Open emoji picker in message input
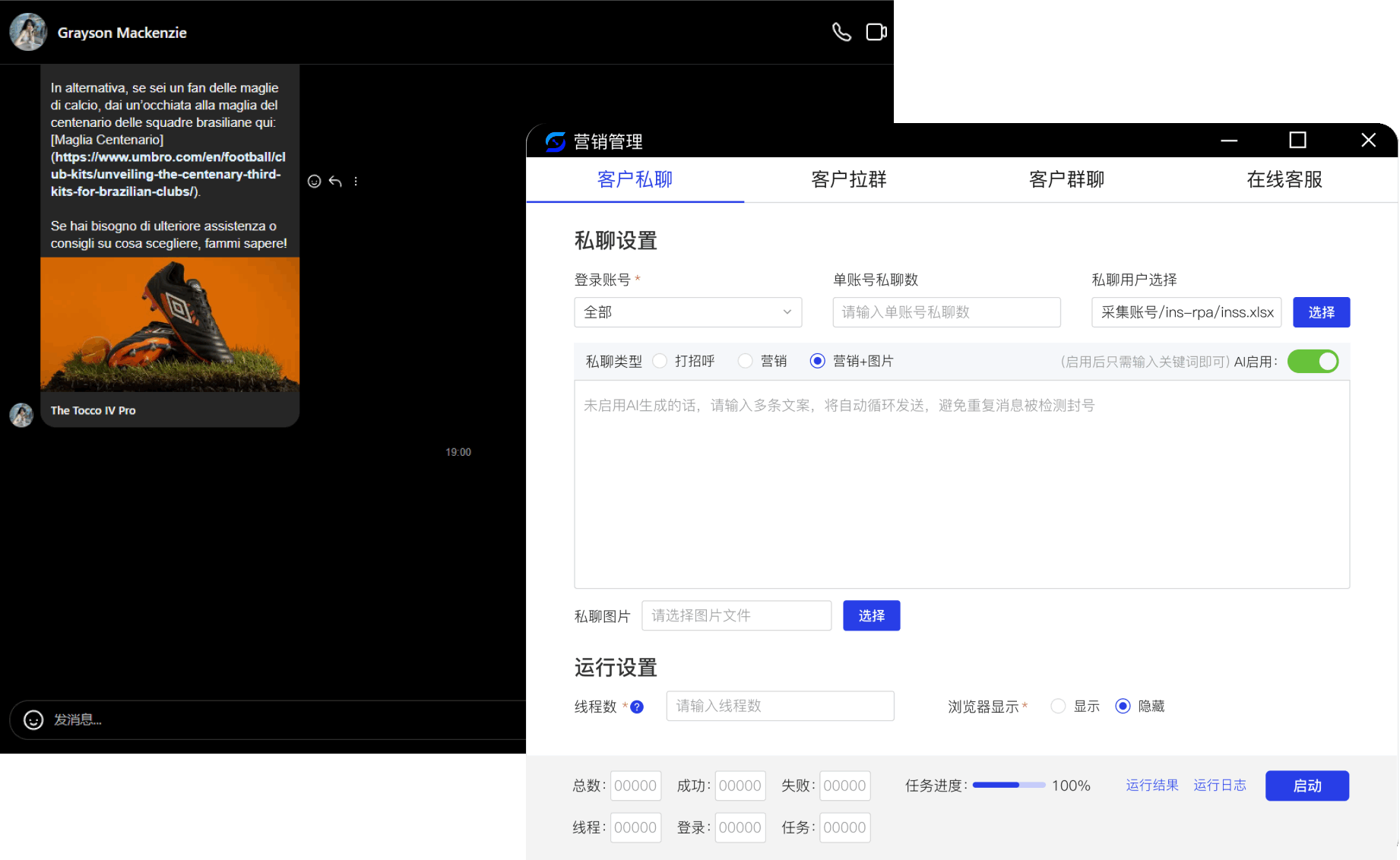This screenshot has width=1400, height=860. (x=33, y=719)
